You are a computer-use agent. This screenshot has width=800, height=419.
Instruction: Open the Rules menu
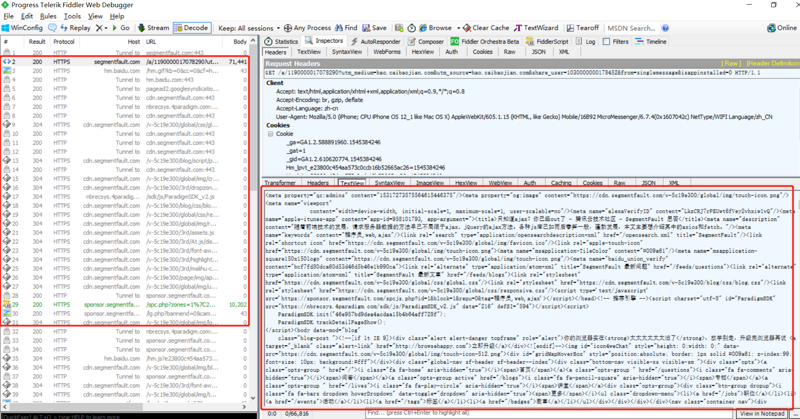pyautogui.click(x=48, y=16)
